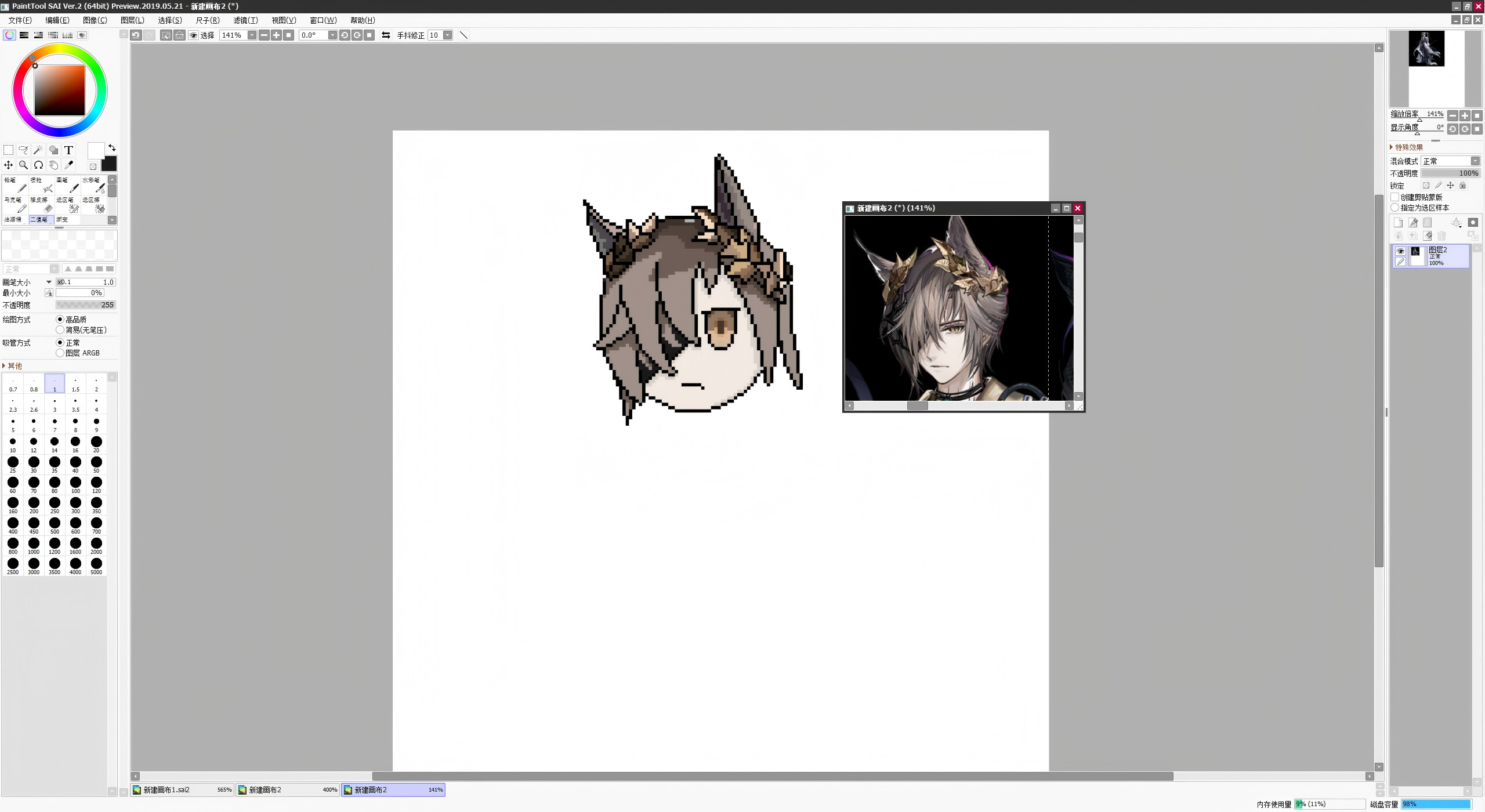Open the 混合模式 blend mode dropdown
This screenshot has height=812, width=1485.
(x=1475, y=161)
